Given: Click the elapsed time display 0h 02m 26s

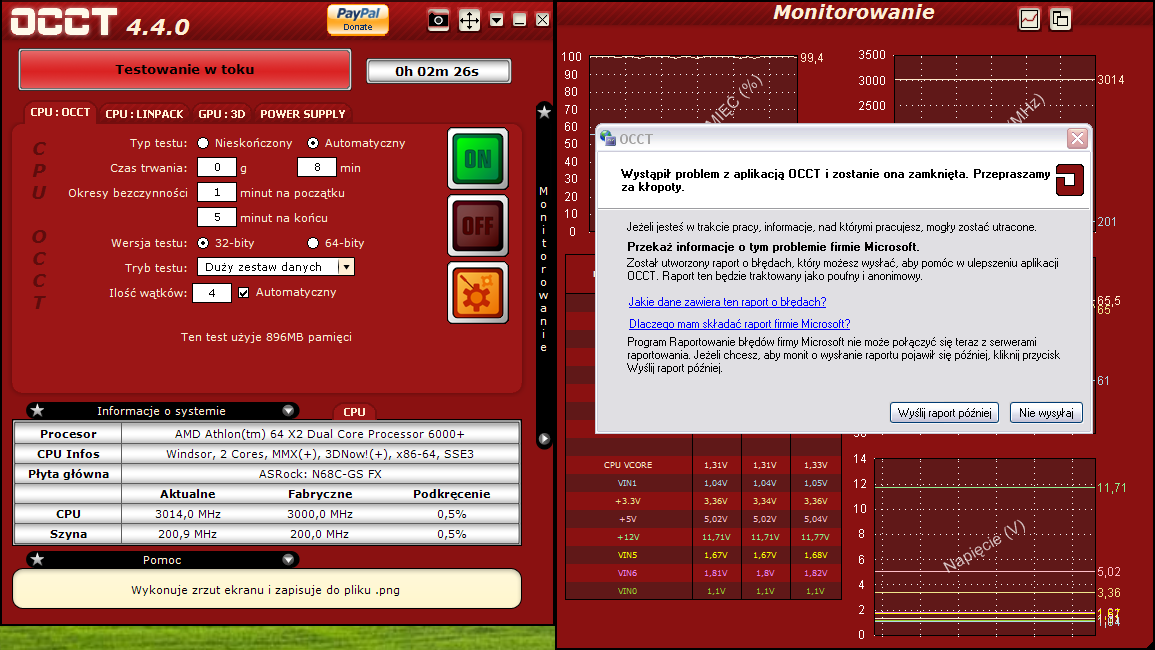Looking at the screenshot, I should tap(438, 71).
